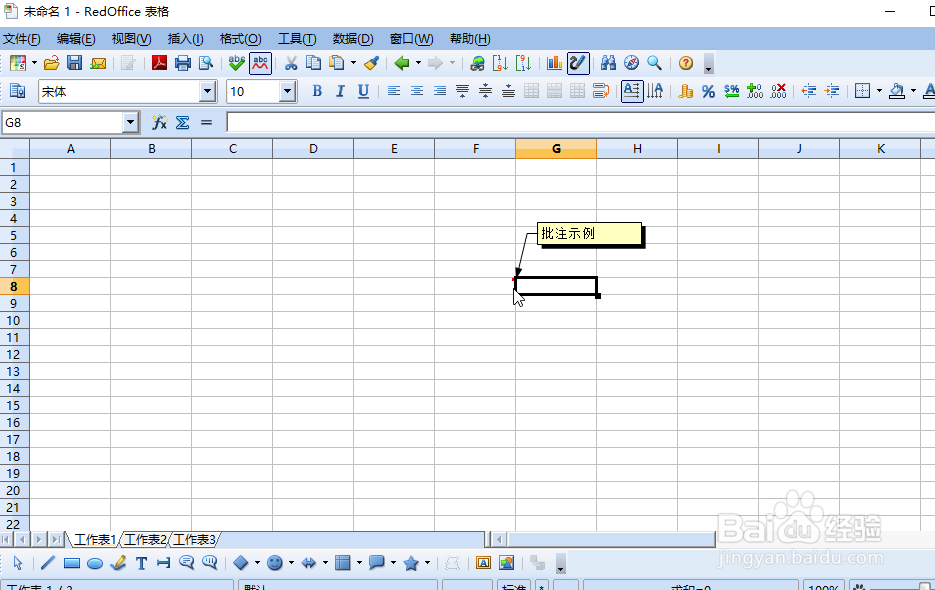Open the 帮助(H) menu

(x=470, y=39)
